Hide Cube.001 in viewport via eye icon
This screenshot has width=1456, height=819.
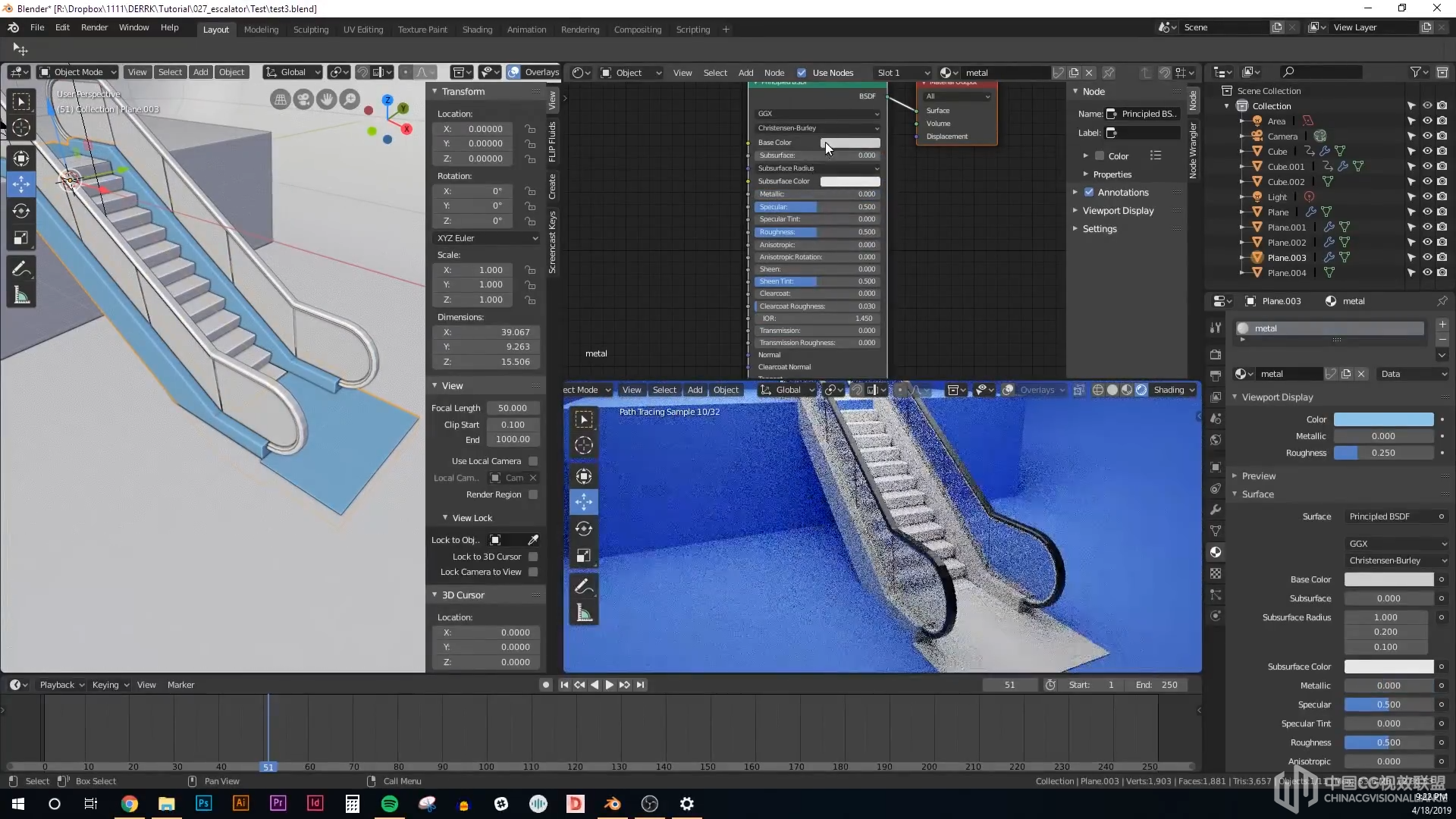[1427, 167]
